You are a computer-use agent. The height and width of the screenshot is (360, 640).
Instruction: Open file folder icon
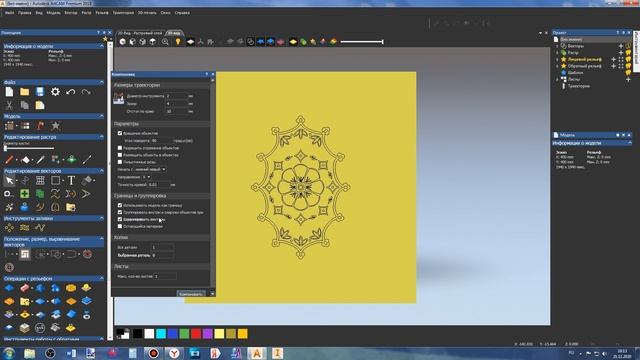click(24, 92)
